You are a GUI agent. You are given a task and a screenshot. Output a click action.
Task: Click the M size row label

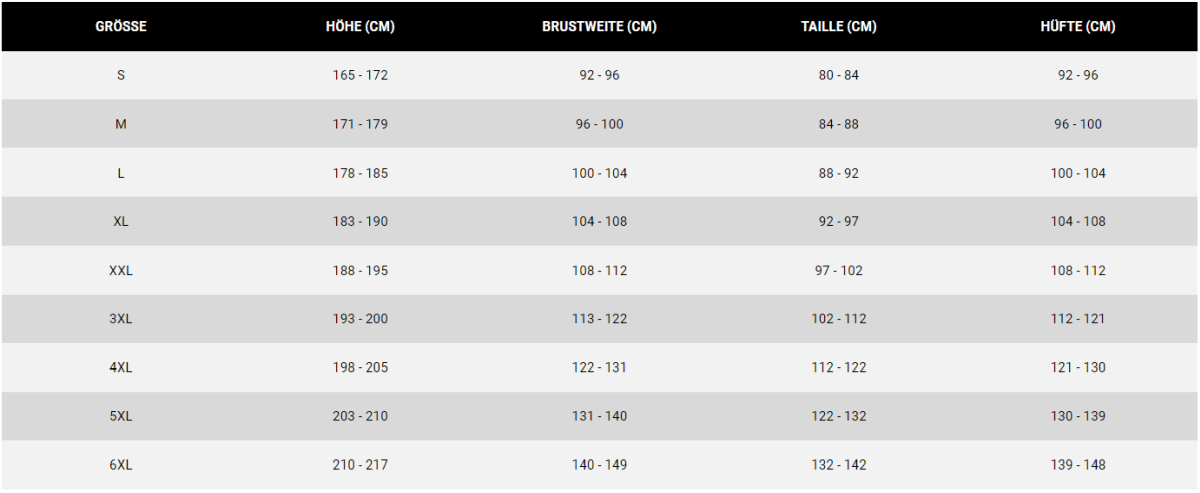point(121,124)
